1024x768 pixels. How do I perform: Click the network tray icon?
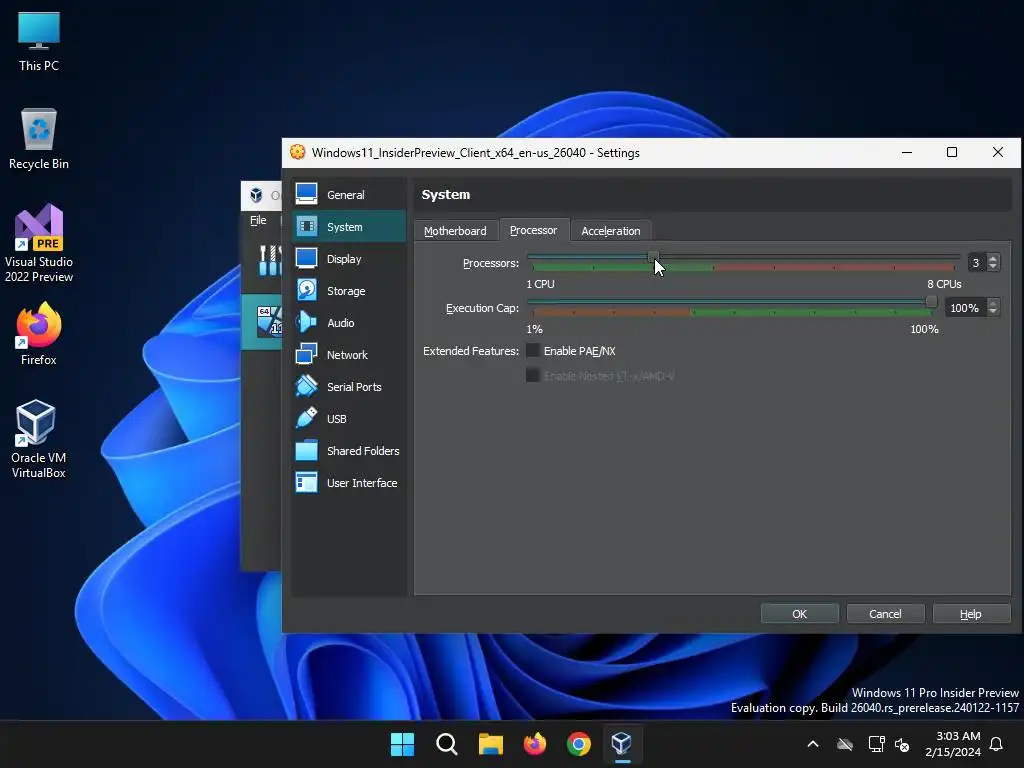(876, 744)
